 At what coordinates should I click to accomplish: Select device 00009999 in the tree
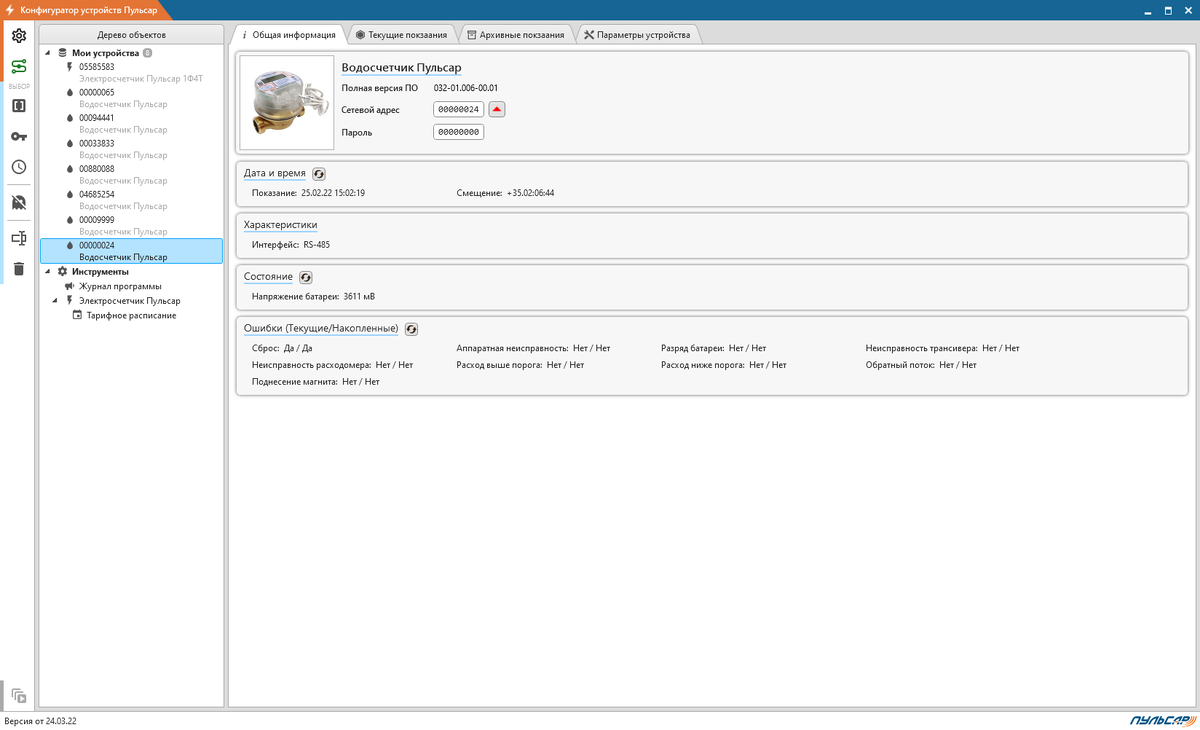tap(131, 225)
